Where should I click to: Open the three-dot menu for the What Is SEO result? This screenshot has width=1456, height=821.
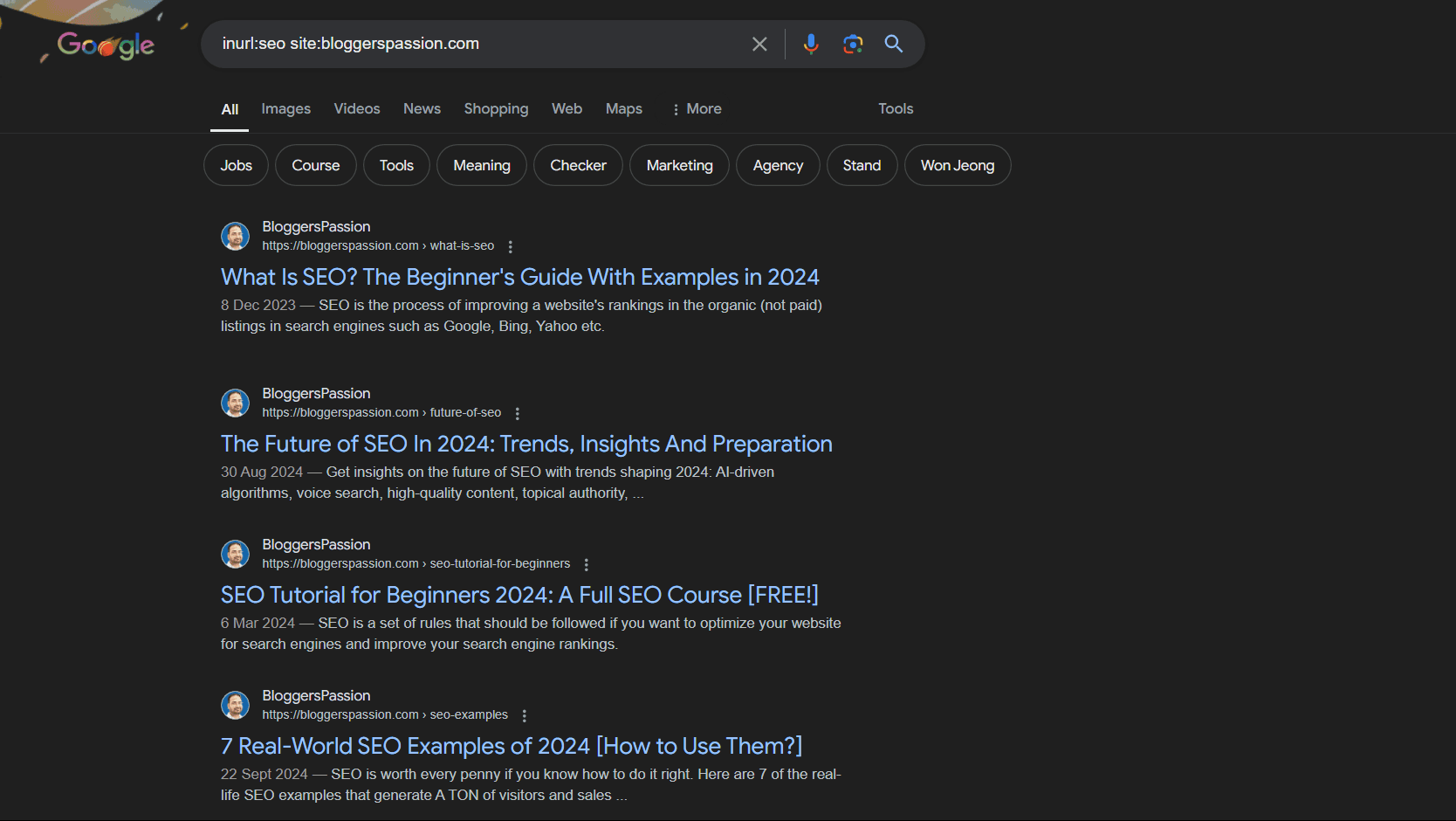(510, 246)
